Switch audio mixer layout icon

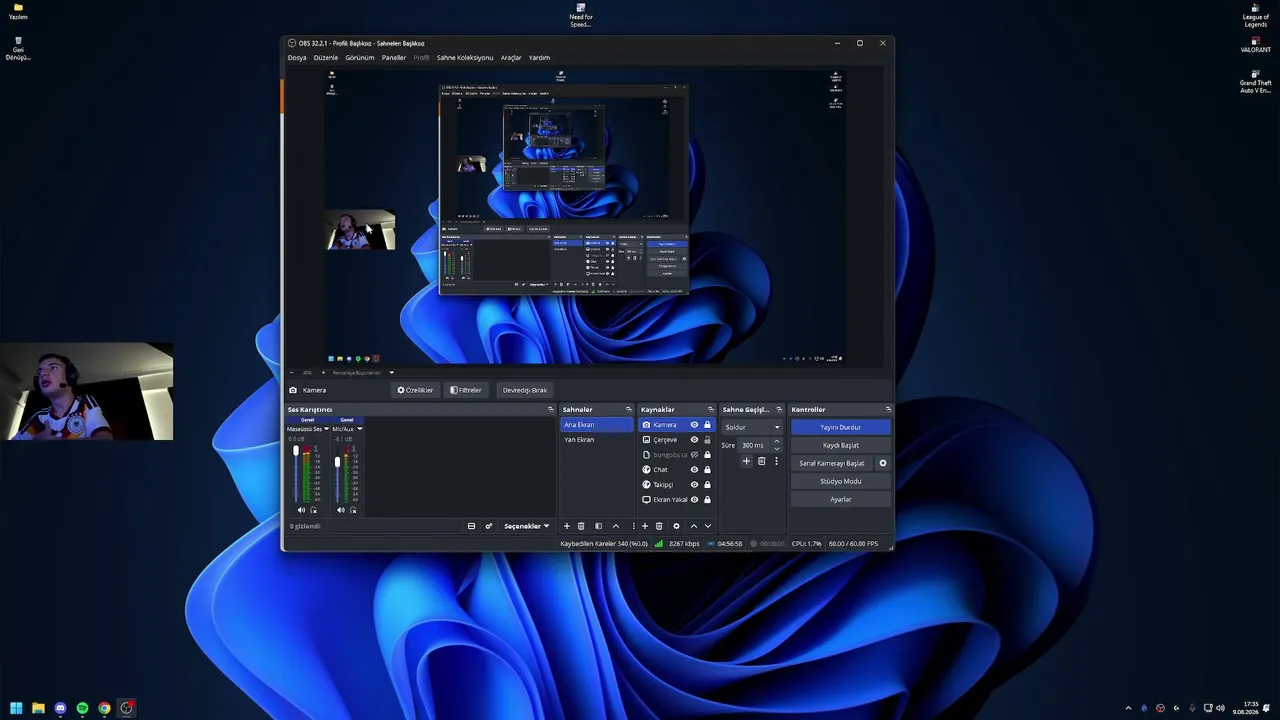click(x=471, y=526)
